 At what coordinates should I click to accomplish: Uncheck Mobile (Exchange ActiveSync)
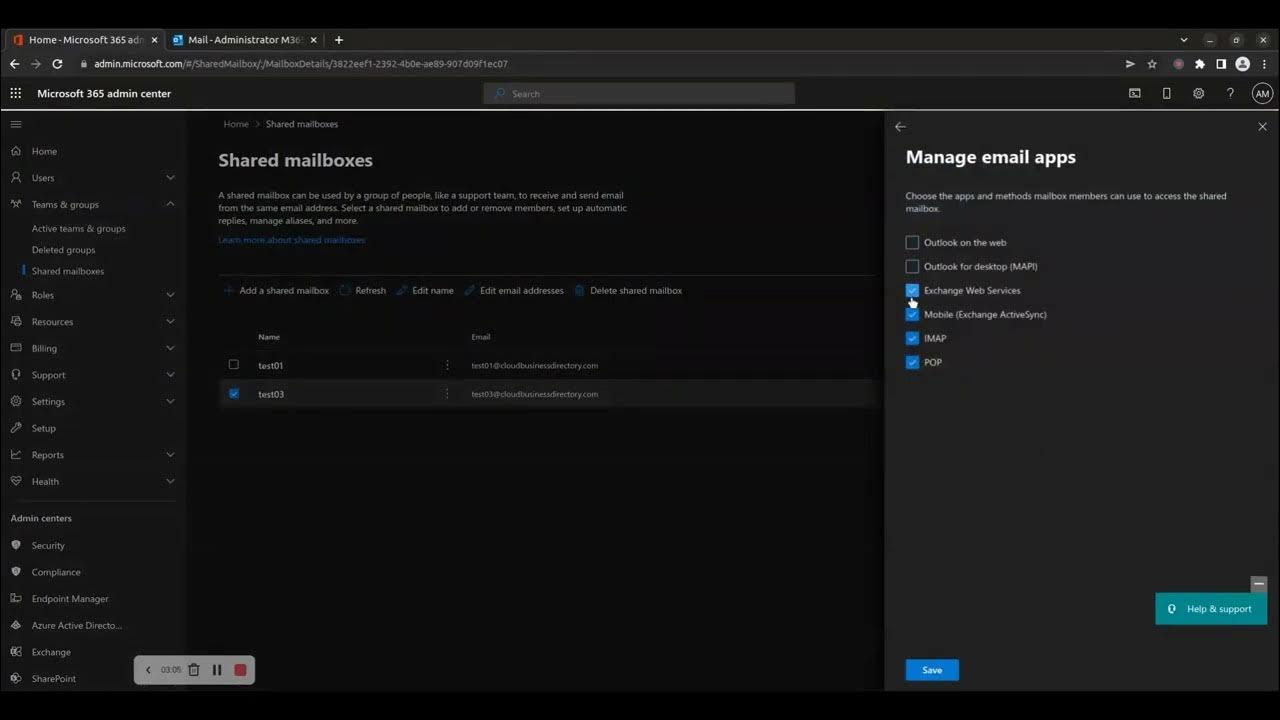click(x=912, y=314)
